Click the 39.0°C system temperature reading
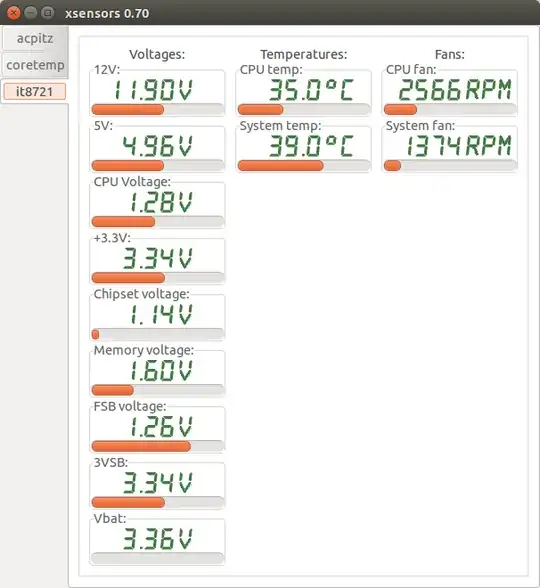Screen dimensions: 540x588 [x=311, y=146]
